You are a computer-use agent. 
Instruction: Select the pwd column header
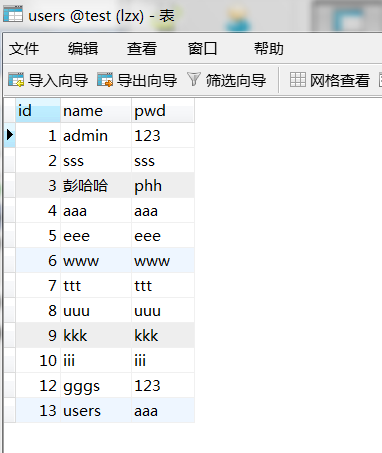[x=163, y=110]
